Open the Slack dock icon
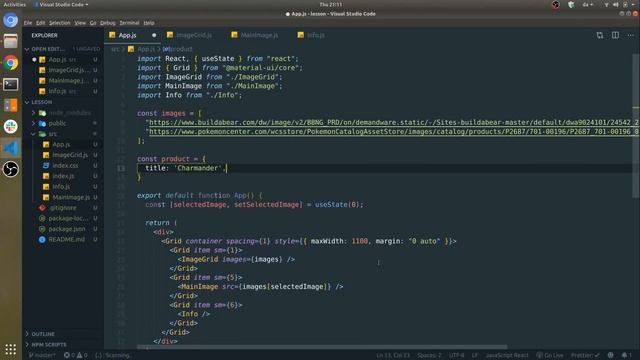This screenshot has height=360, width=640. point(11,127)
